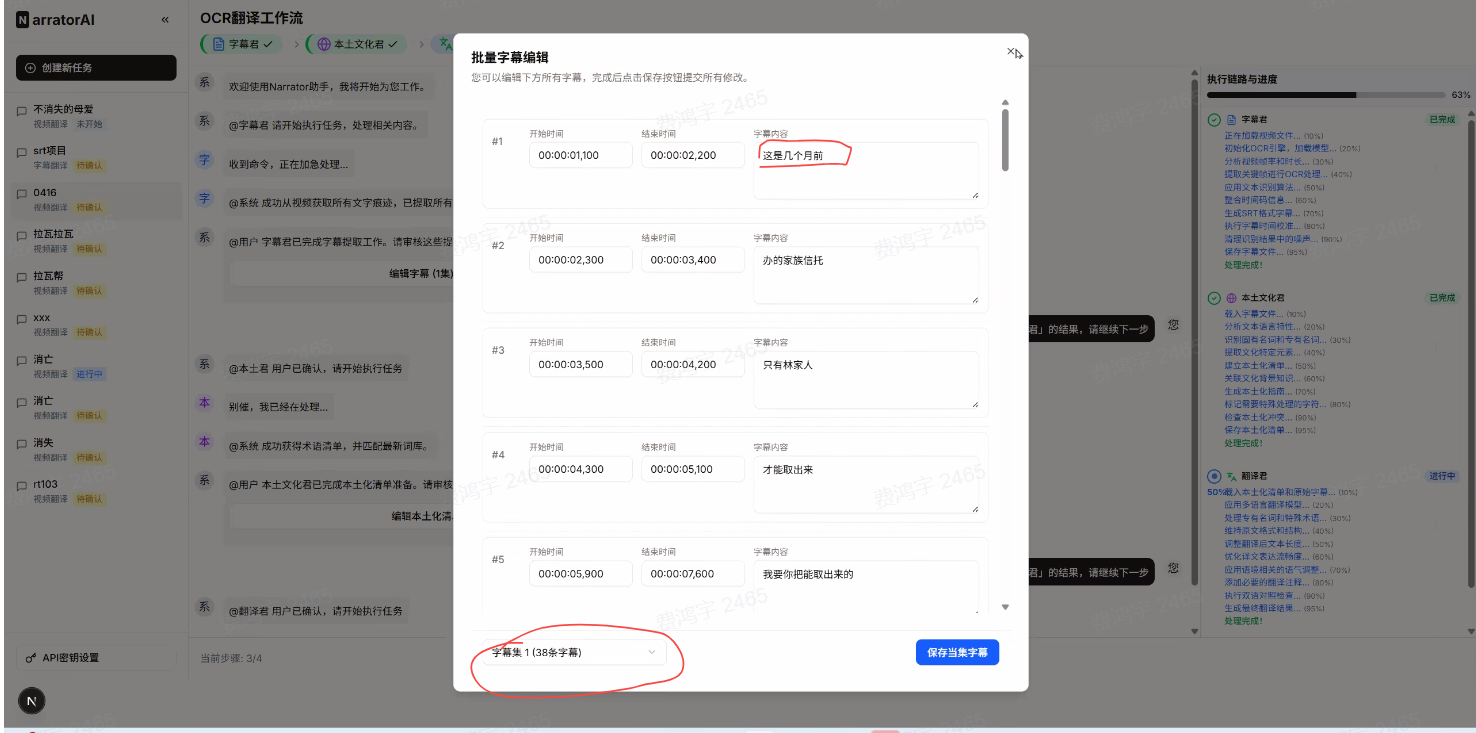The image size is (1476, 733).
Task: Click the start time field 00:00:05,900
Action: [581, 574]
